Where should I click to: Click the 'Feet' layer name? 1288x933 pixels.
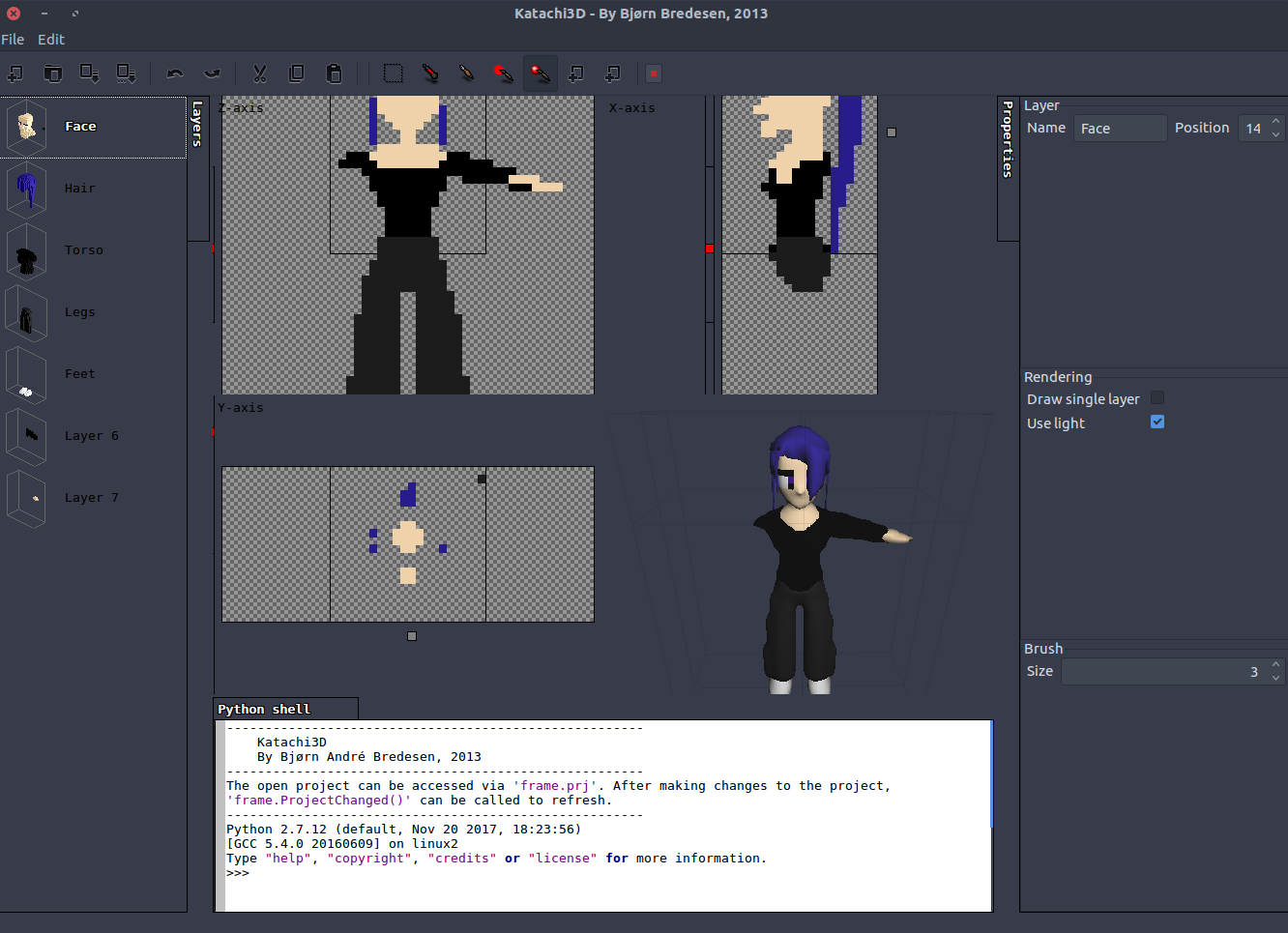(x=80, y=374)
